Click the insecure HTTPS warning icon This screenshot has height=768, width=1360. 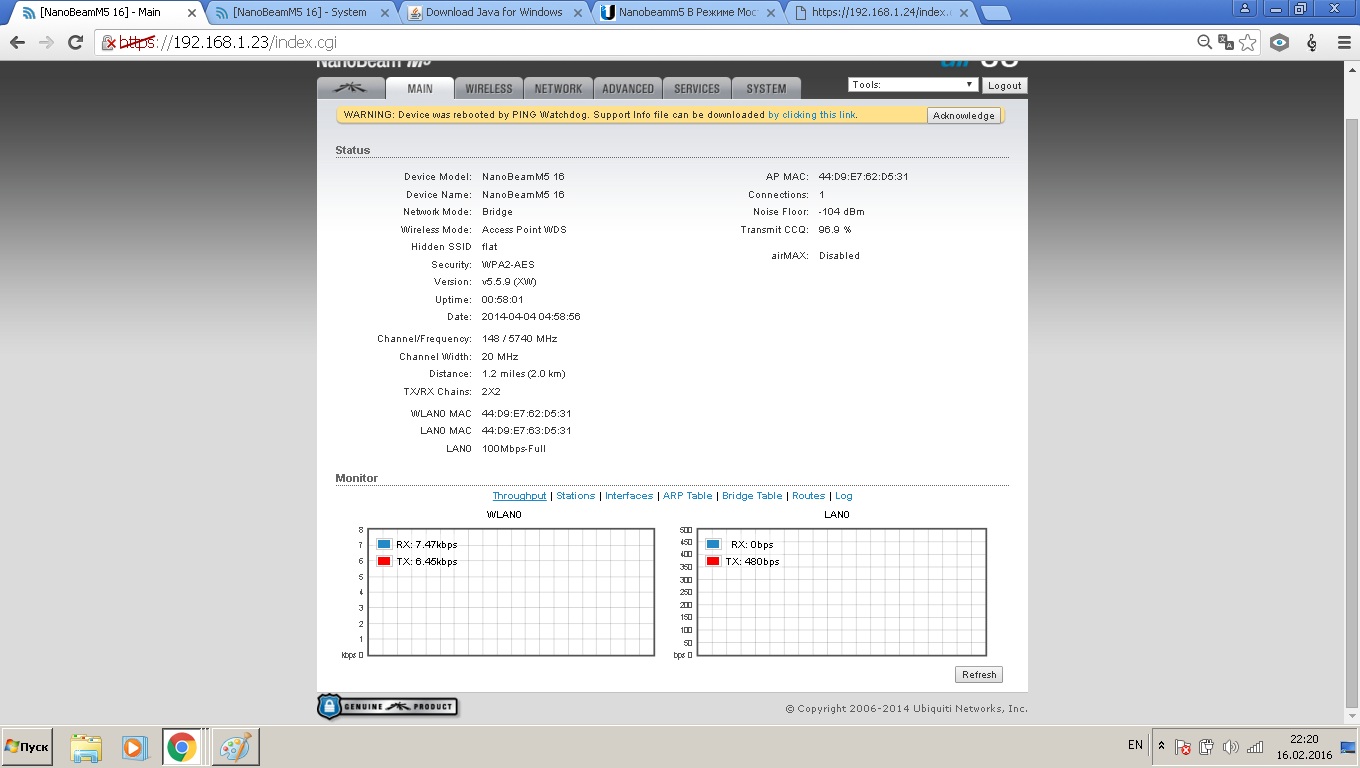(x=109, y=43)
